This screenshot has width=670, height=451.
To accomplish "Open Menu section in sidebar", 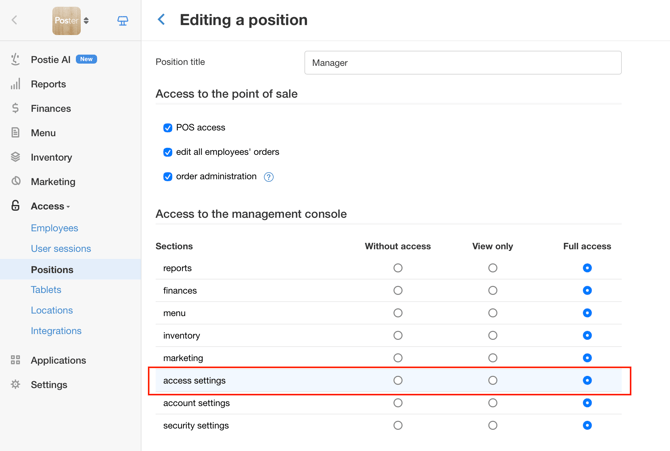I will [x=43, y=133].
